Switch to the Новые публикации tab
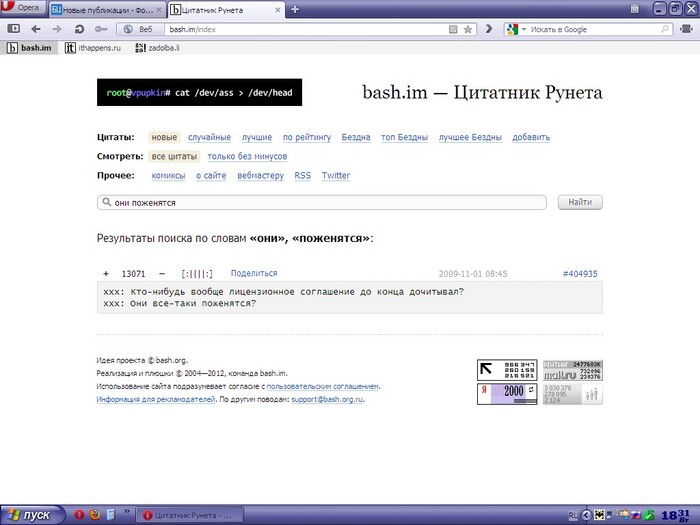 107,9
